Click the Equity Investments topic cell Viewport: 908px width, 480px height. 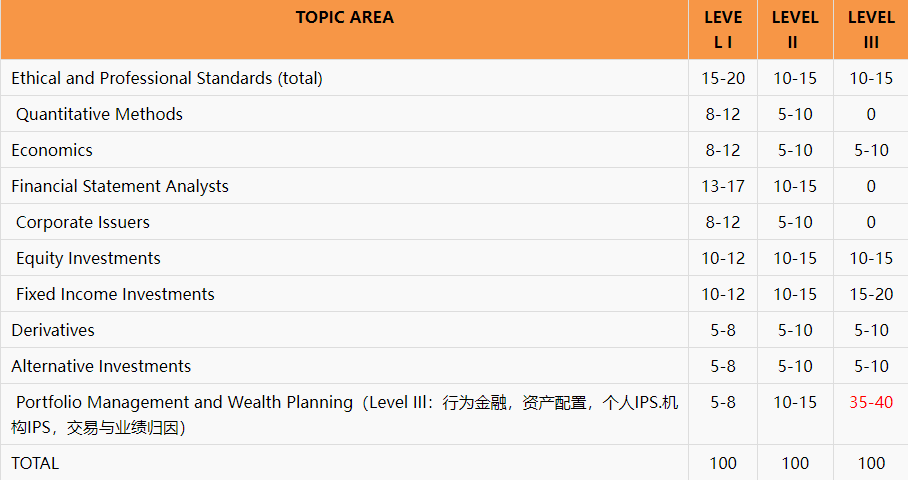click(88, 258)
